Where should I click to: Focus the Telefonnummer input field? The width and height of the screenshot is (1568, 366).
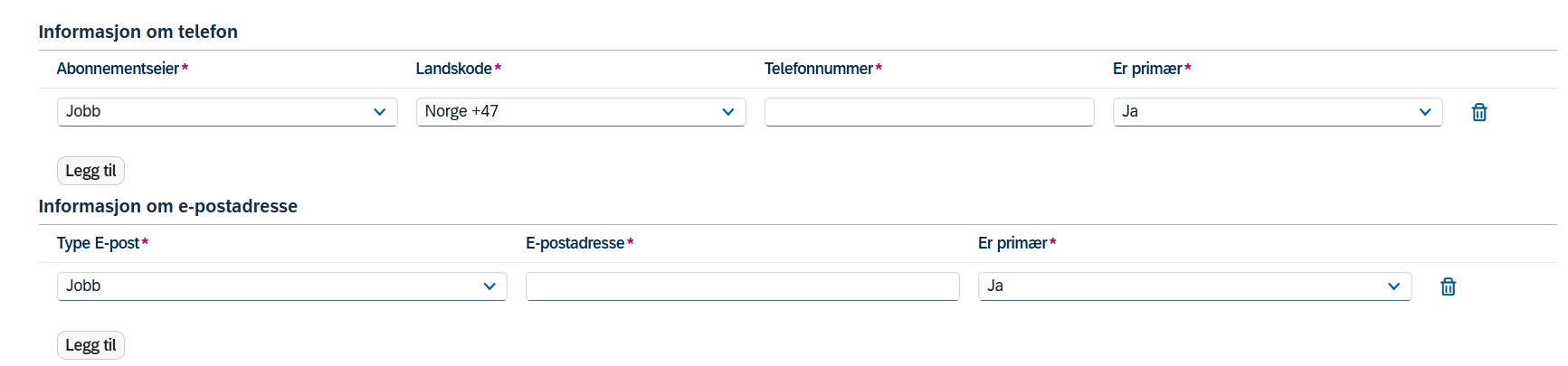point(929,112)
